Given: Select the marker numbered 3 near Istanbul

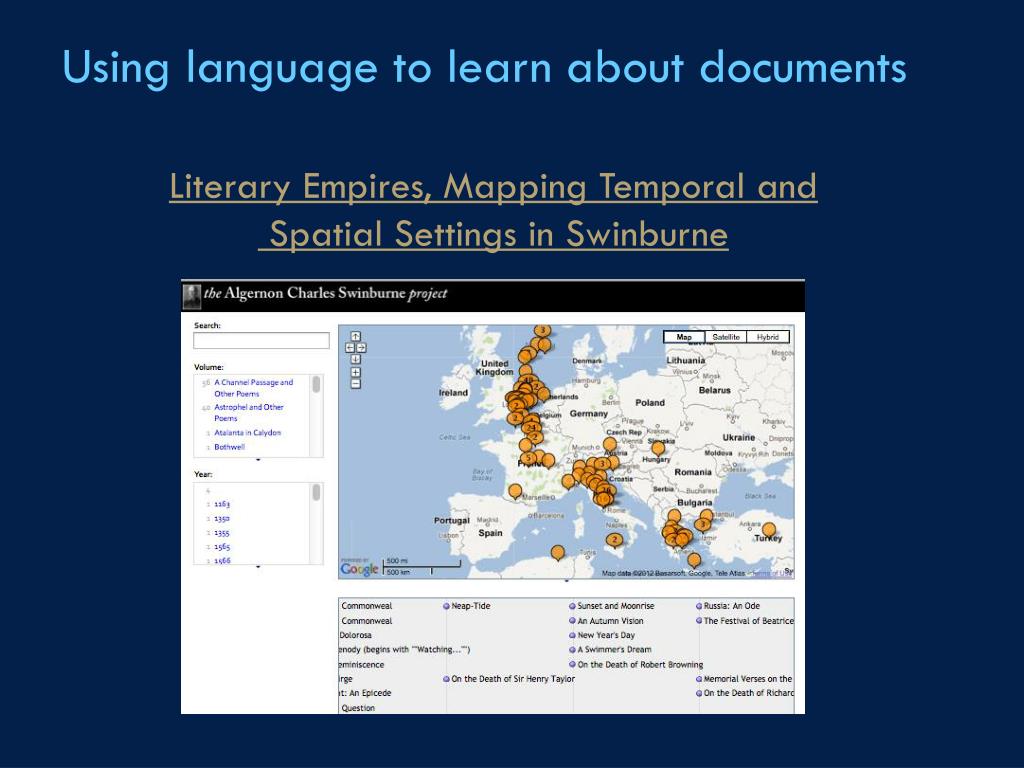Looking at the screenshot, I should click(x=702, y=524).
